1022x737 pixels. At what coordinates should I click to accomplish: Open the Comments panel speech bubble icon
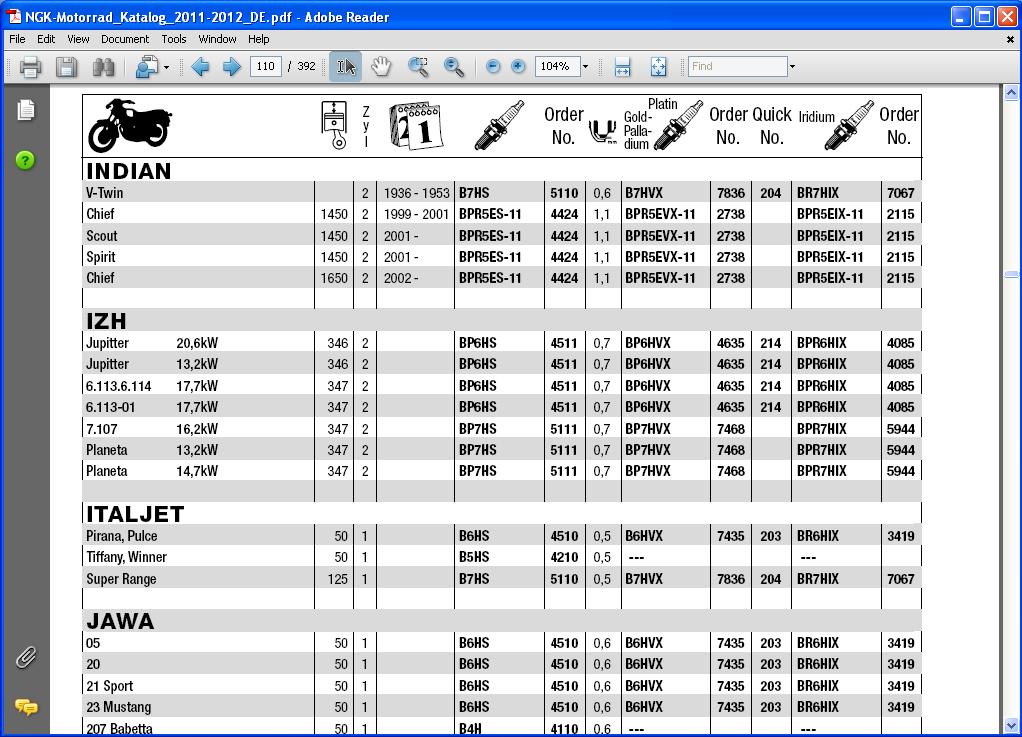[x=26, y=707]
